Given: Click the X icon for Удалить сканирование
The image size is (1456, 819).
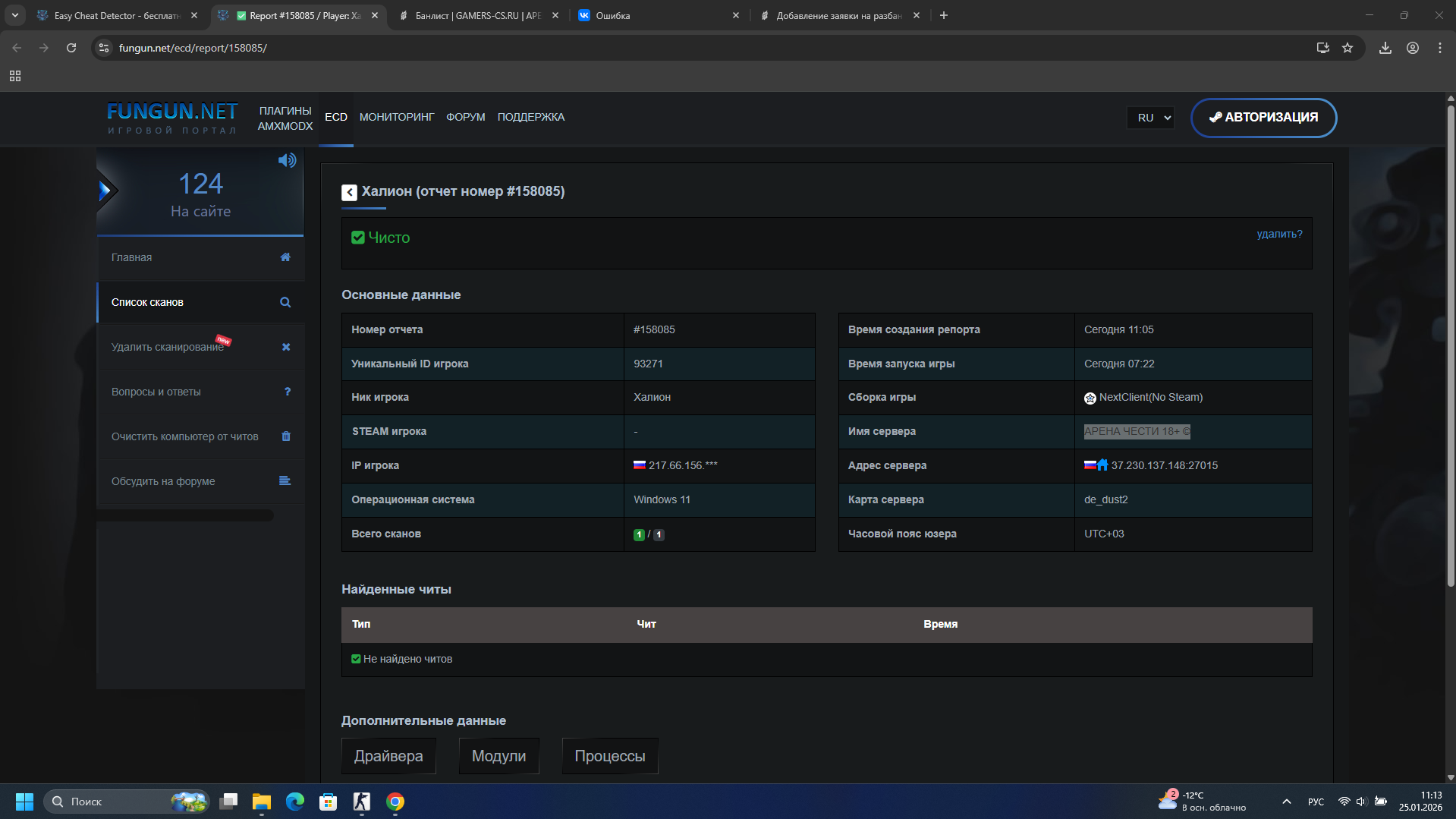Looking at the screenshot, I should click(286, 347).
